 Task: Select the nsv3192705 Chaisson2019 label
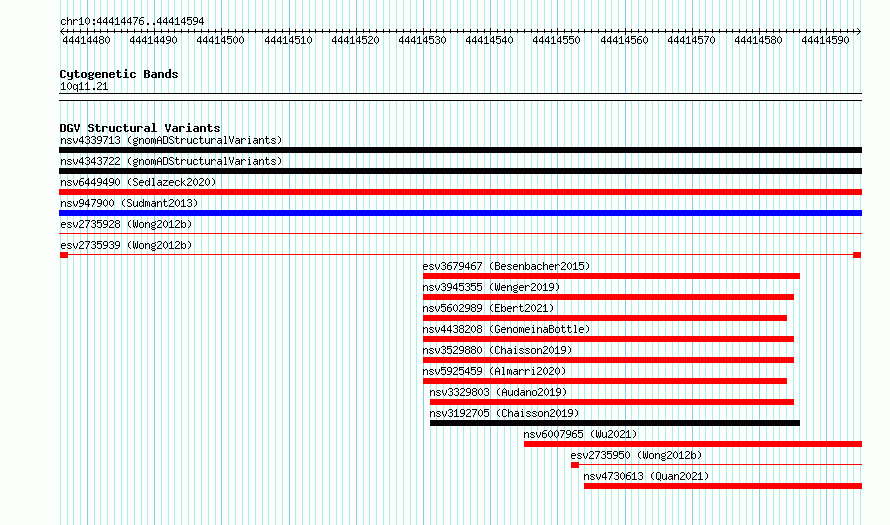[504, 413]
